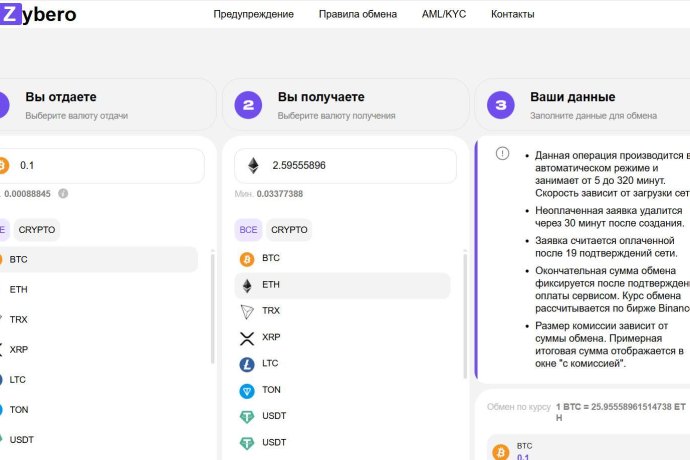Select the TON label in receive list
Image resolution: width=690 pixels, height=460 pixels.
[x=271, y=390]
